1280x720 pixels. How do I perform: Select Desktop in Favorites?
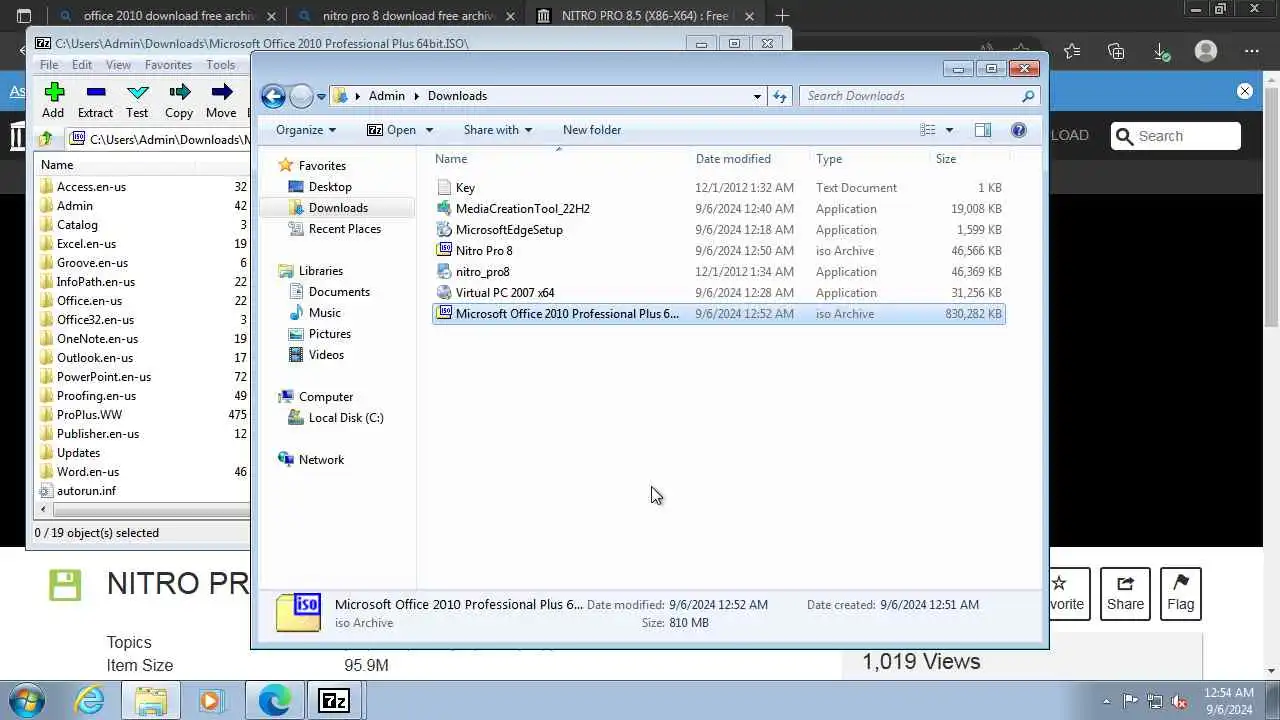(x=329, y=187)
